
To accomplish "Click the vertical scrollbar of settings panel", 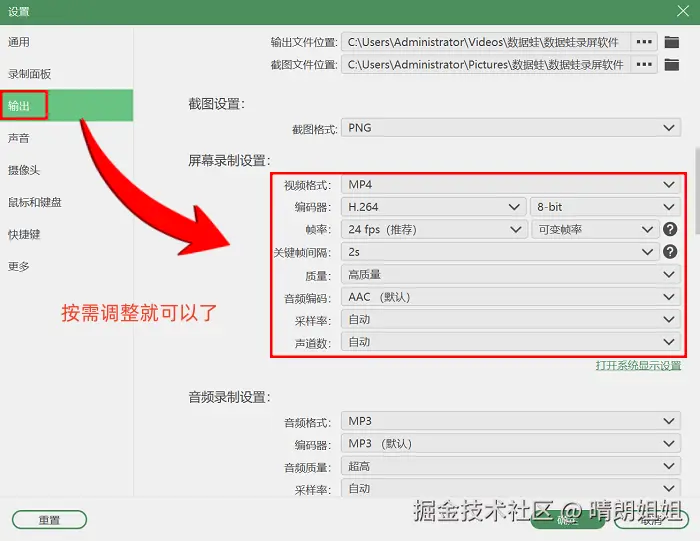I will pyautogui.click(x=697, y=191).
